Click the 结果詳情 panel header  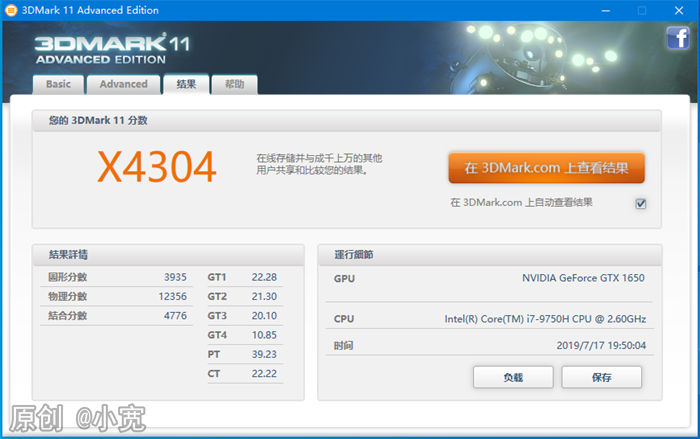pyautogui.click(x=168, y=255)
